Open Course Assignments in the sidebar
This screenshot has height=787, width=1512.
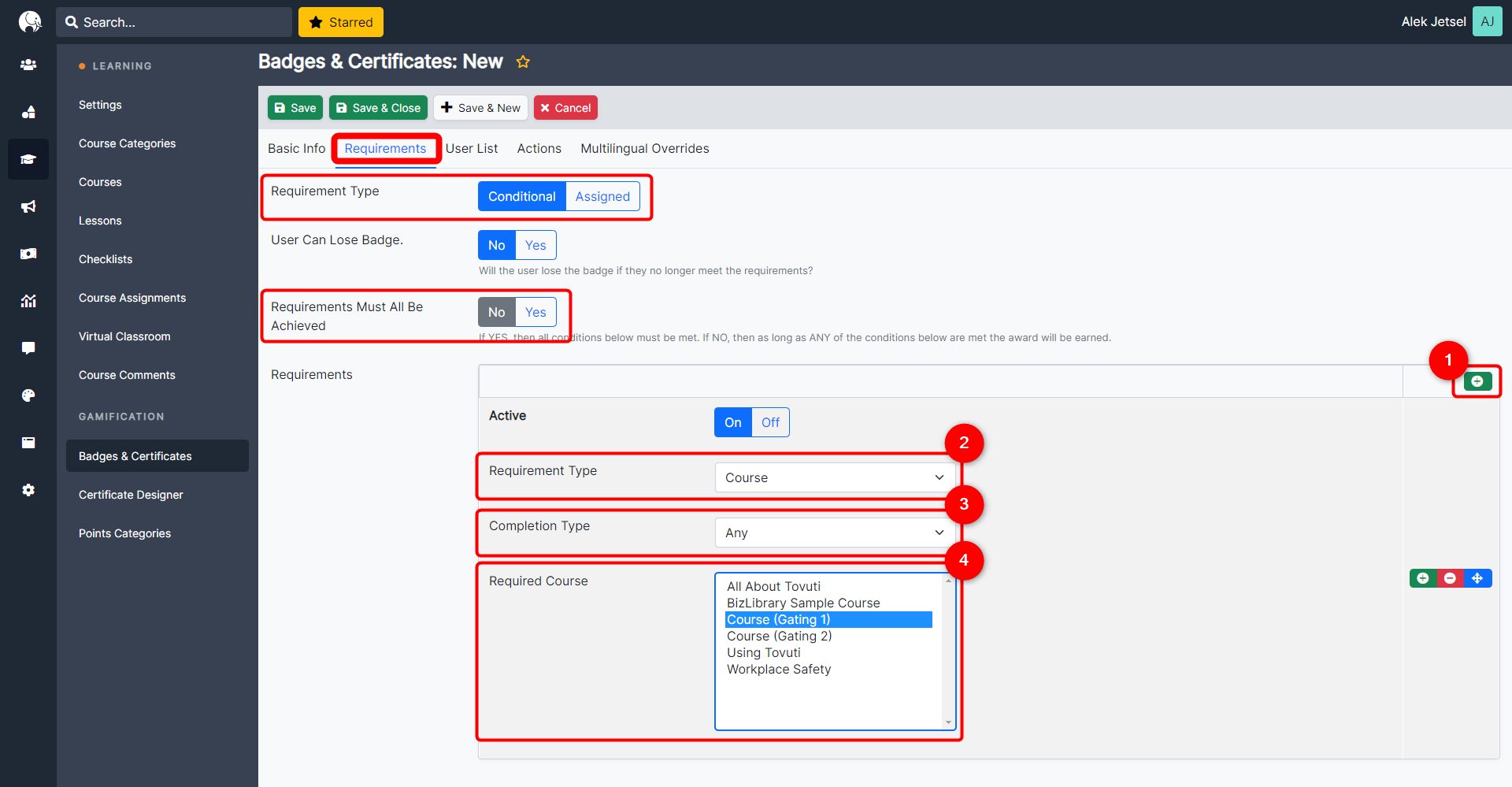coord(132,298)
